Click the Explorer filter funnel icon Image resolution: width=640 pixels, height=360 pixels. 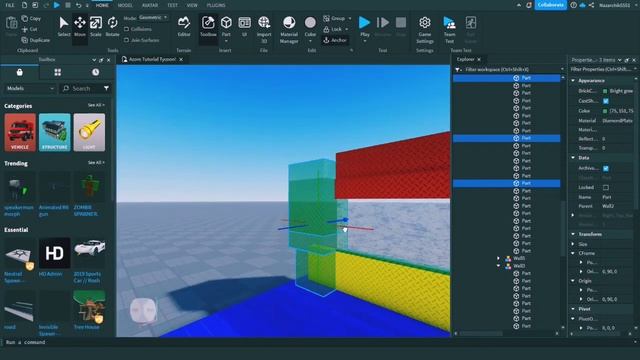click(x=458, y=70)
